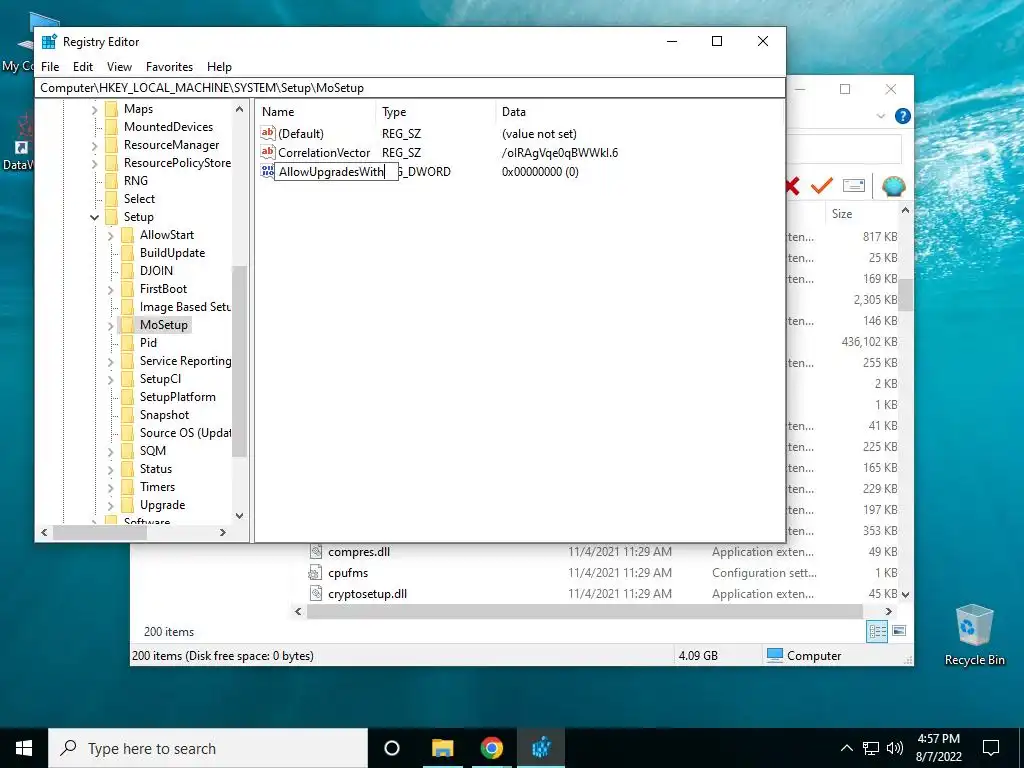Image resolution: width=1024 pixels, height=768 pixels.
Task: Click the 0x00000000 (0) data value
Action: click(540, 172)
